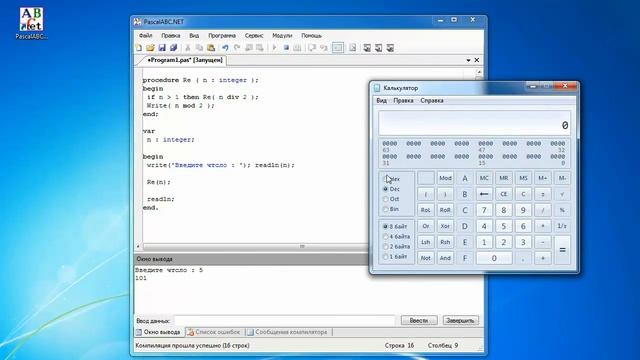Click the And button in Calculator
Viewport: 640px width, 360px height.
tap(445, 258)
